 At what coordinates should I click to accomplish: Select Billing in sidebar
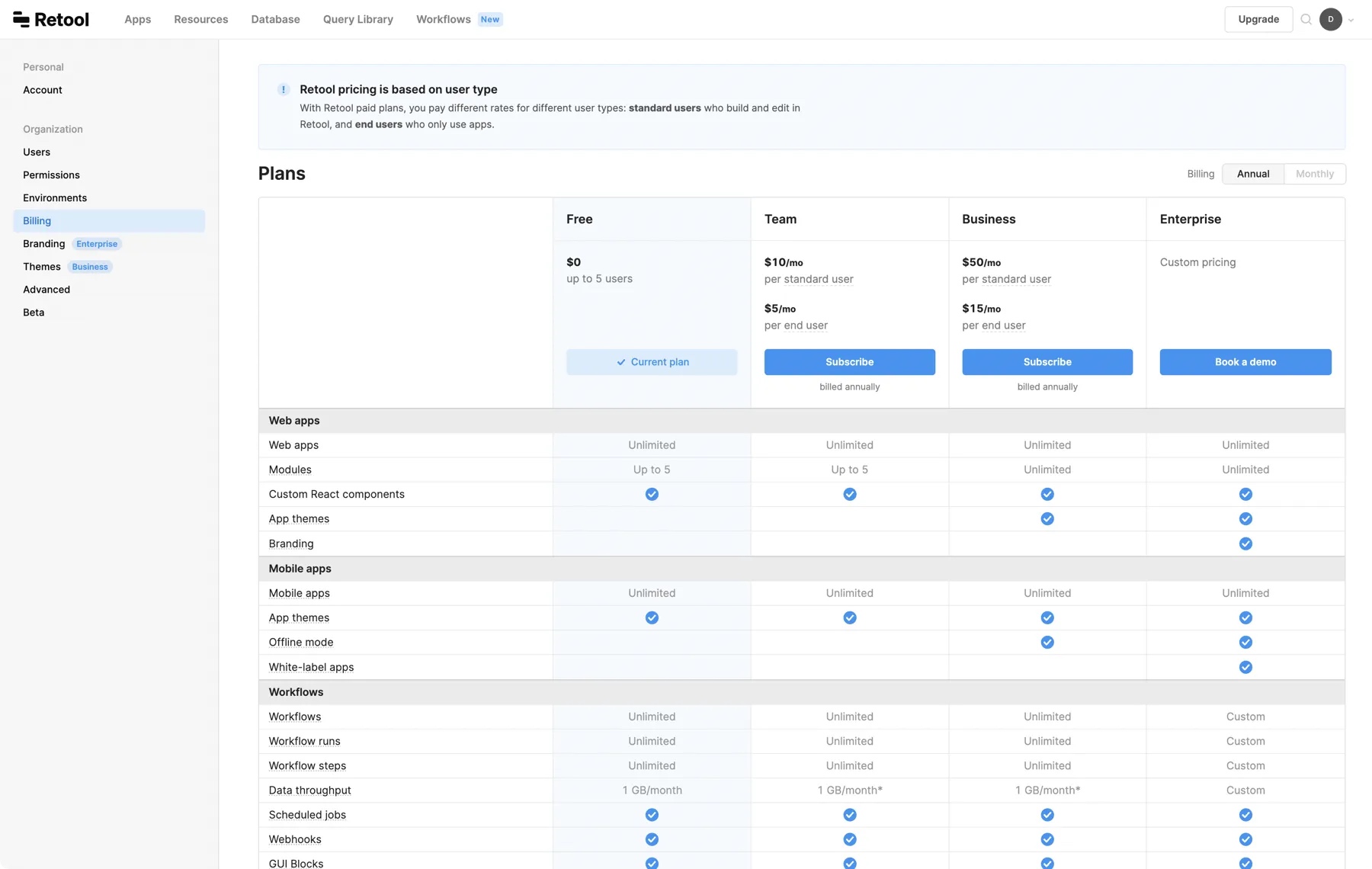coord(109,220)
